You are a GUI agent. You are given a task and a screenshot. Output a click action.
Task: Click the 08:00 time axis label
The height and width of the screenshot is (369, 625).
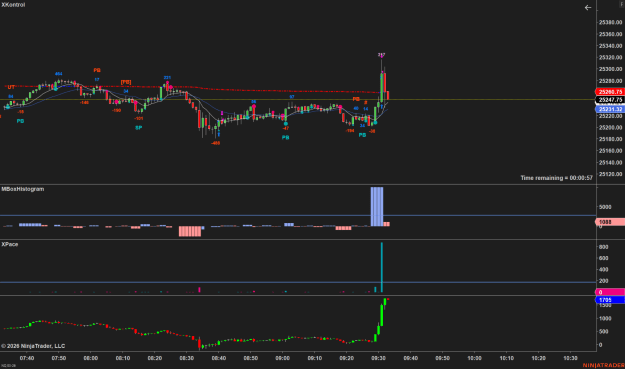(90, 358)
